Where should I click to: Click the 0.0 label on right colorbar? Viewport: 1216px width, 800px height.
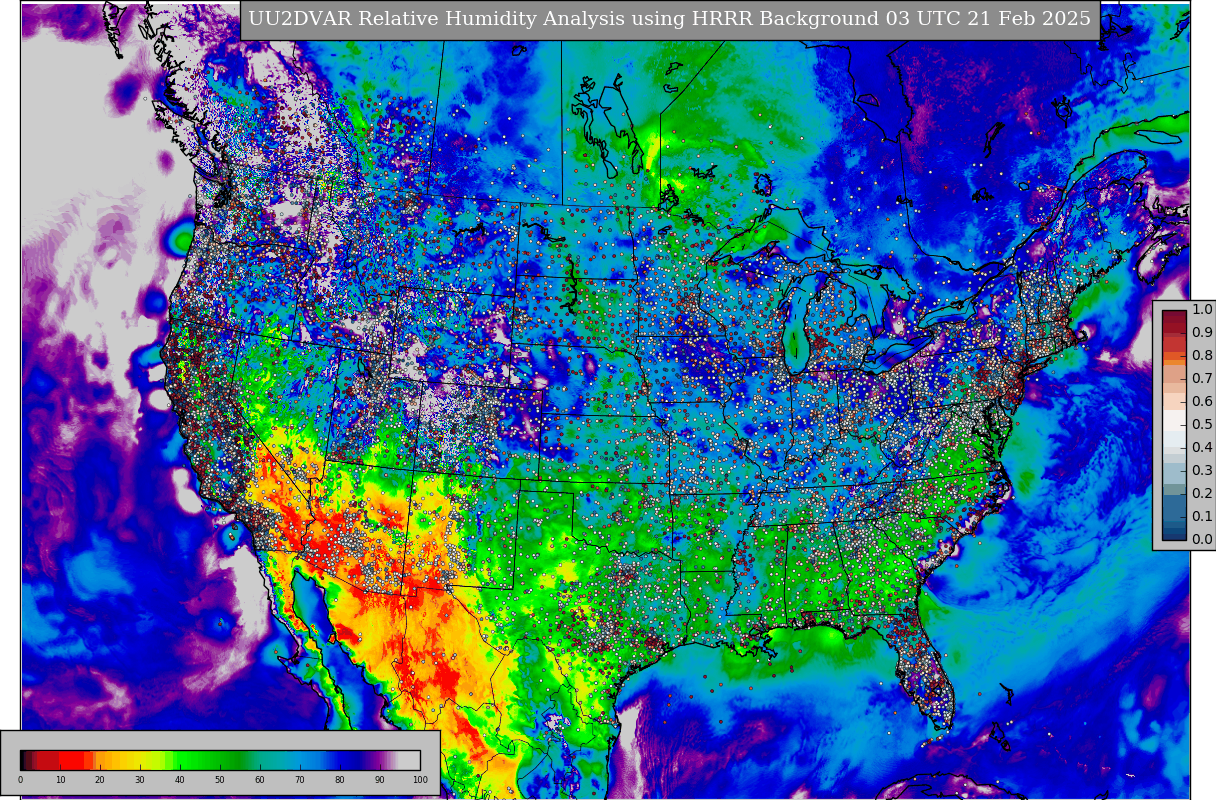pyautogui.click(x=1202, y=540)
